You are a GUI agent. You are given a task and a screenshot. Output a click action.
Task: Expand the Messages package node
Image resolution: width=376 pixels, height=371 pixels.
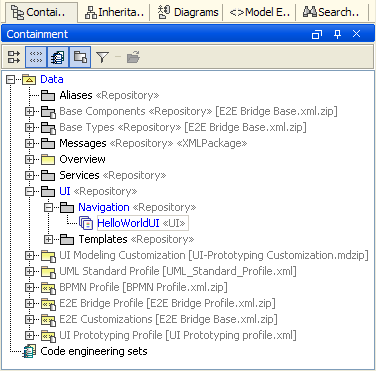pos(30,143)
